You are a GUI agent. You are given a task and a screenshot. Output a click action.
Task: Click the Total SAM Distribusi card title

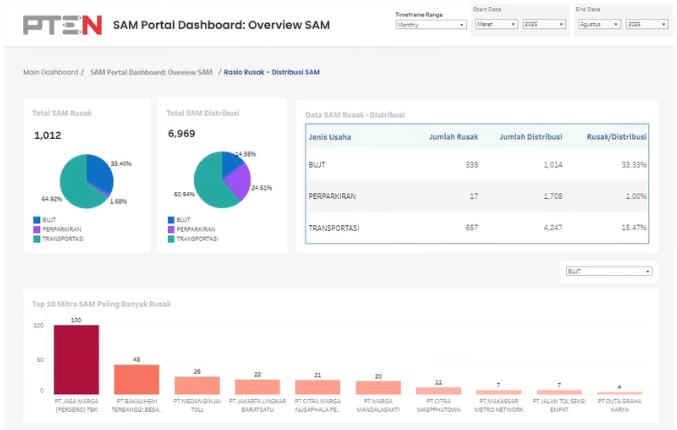[x=202, y=113]
